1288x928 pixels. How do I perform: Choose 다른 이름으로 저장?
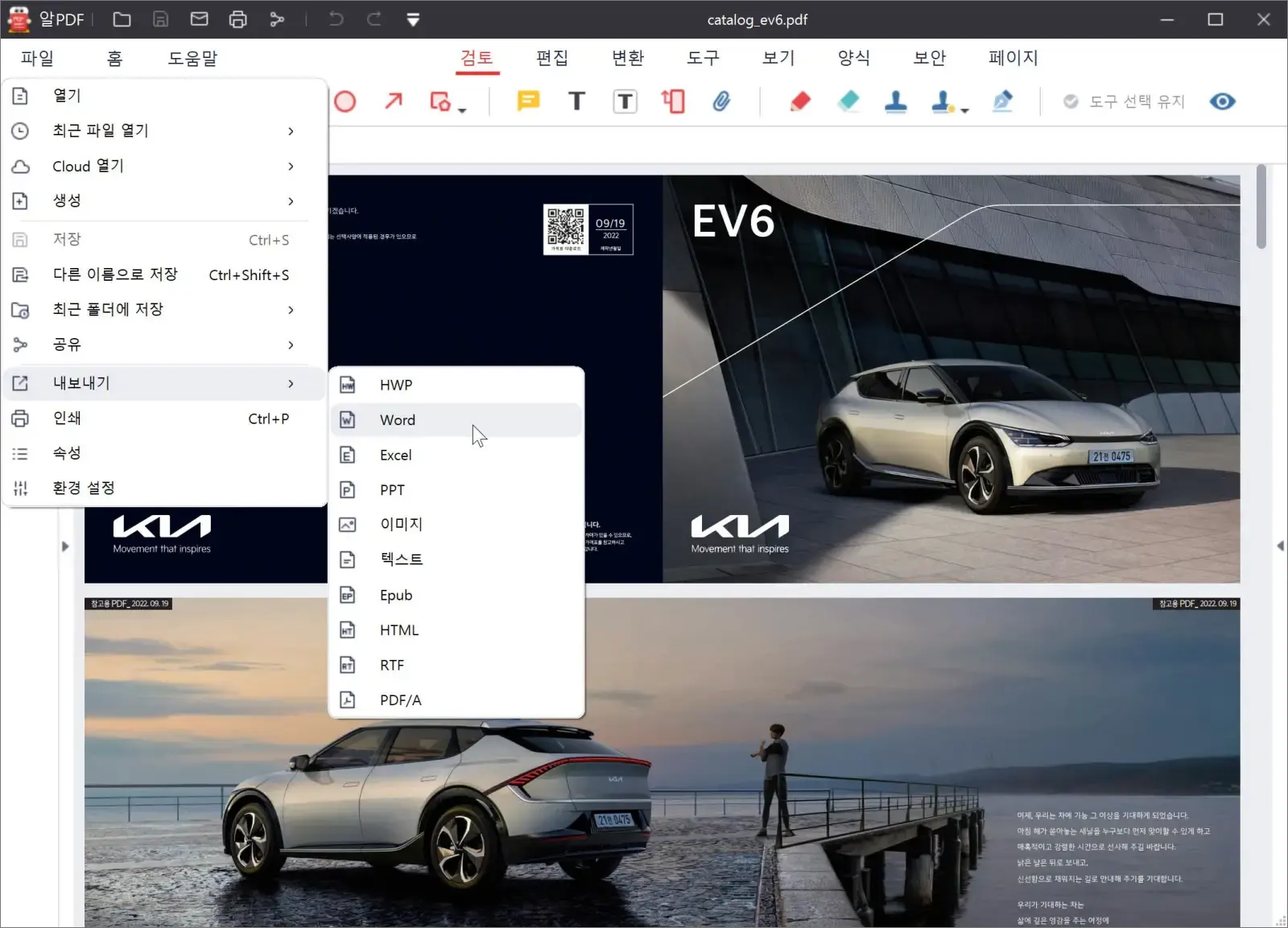coord(164,274)
